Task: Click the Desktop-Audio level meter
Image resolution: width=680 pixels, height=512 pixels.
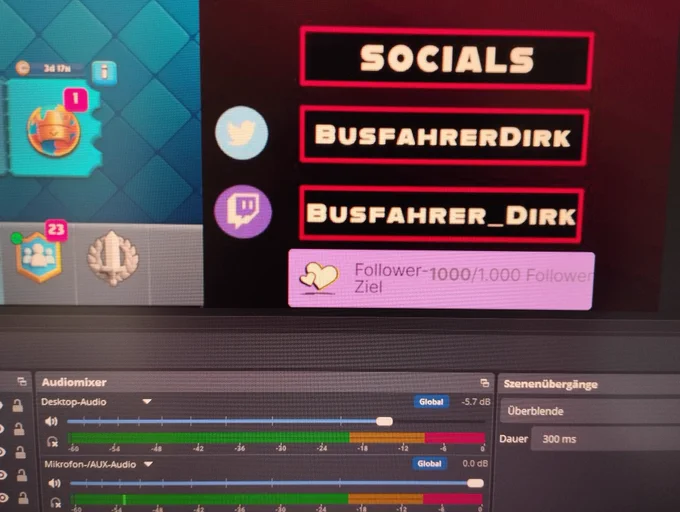Action: [276, 438]
